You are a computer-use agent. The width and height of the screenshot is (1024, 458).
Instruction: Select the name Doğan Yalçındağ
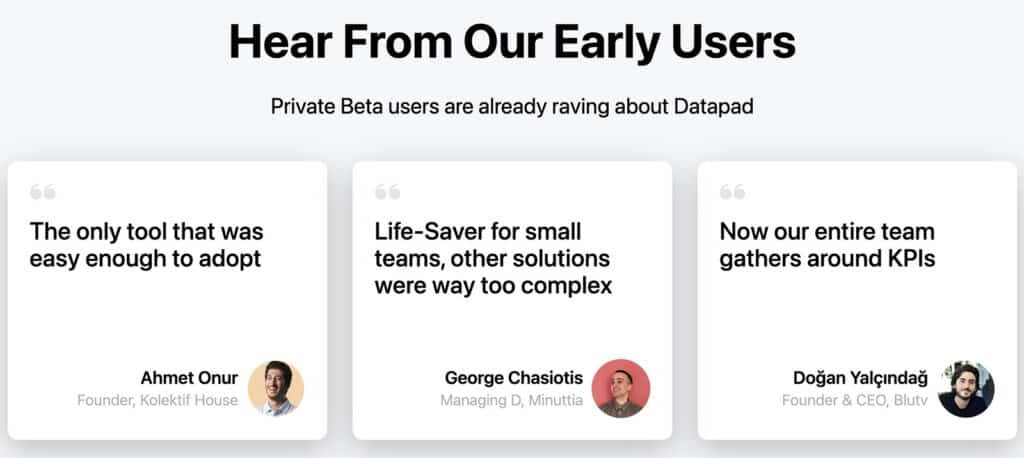point(860,378)
